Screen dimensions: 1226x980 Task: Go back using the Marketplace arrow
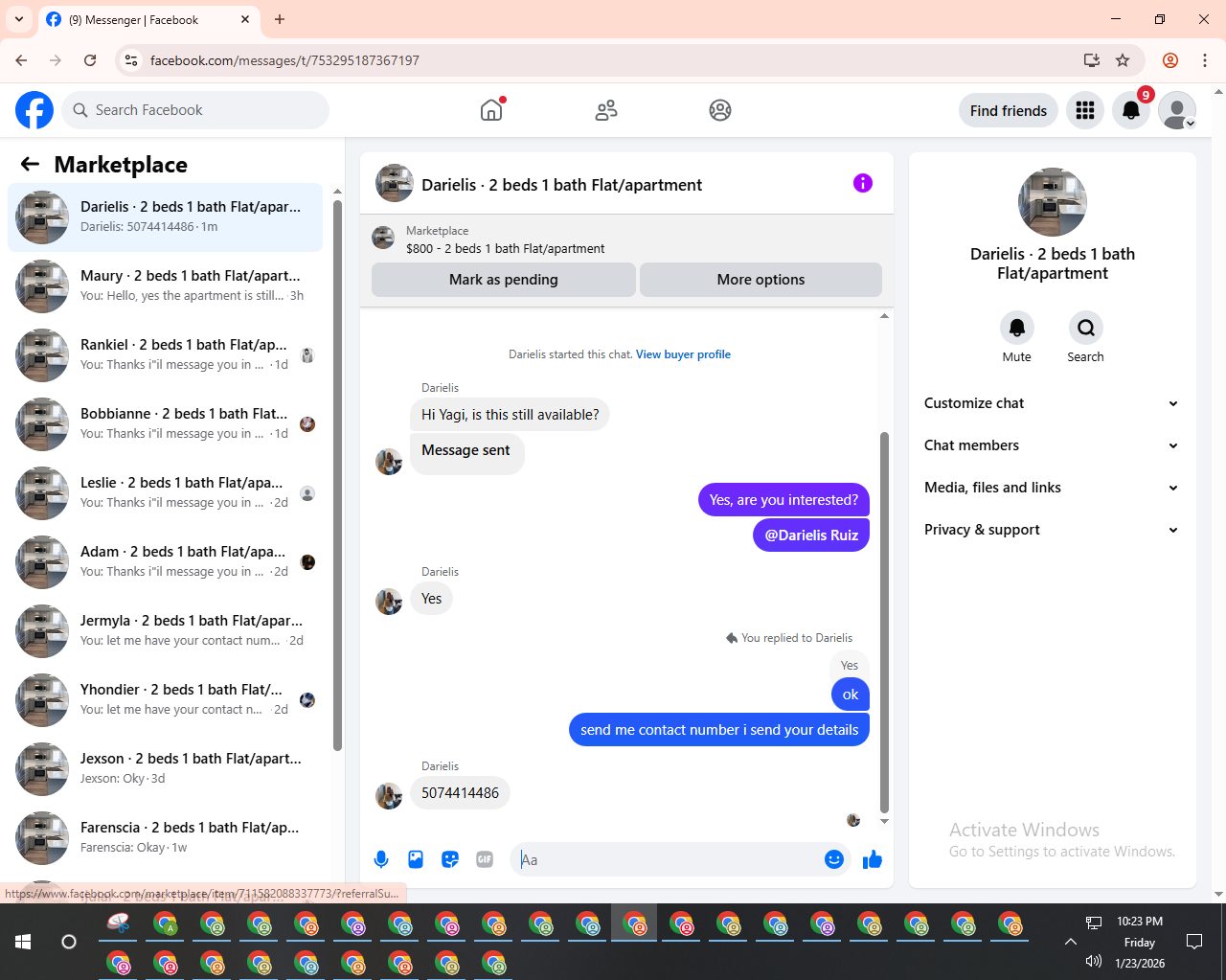pyautogui.click(x=30, y=165)
